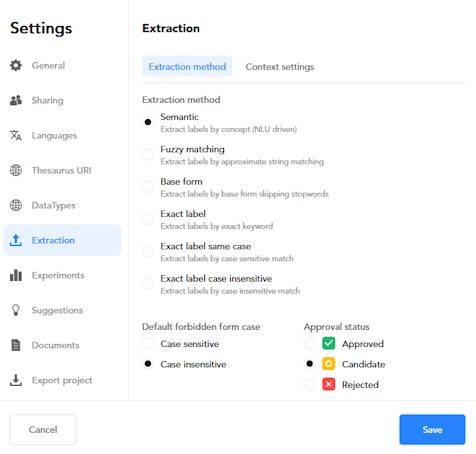Image resolution: width=476 pixels, height=454 pixels.
Task: Choose the Base form extraction method
Action: click(x=148, y=187)
